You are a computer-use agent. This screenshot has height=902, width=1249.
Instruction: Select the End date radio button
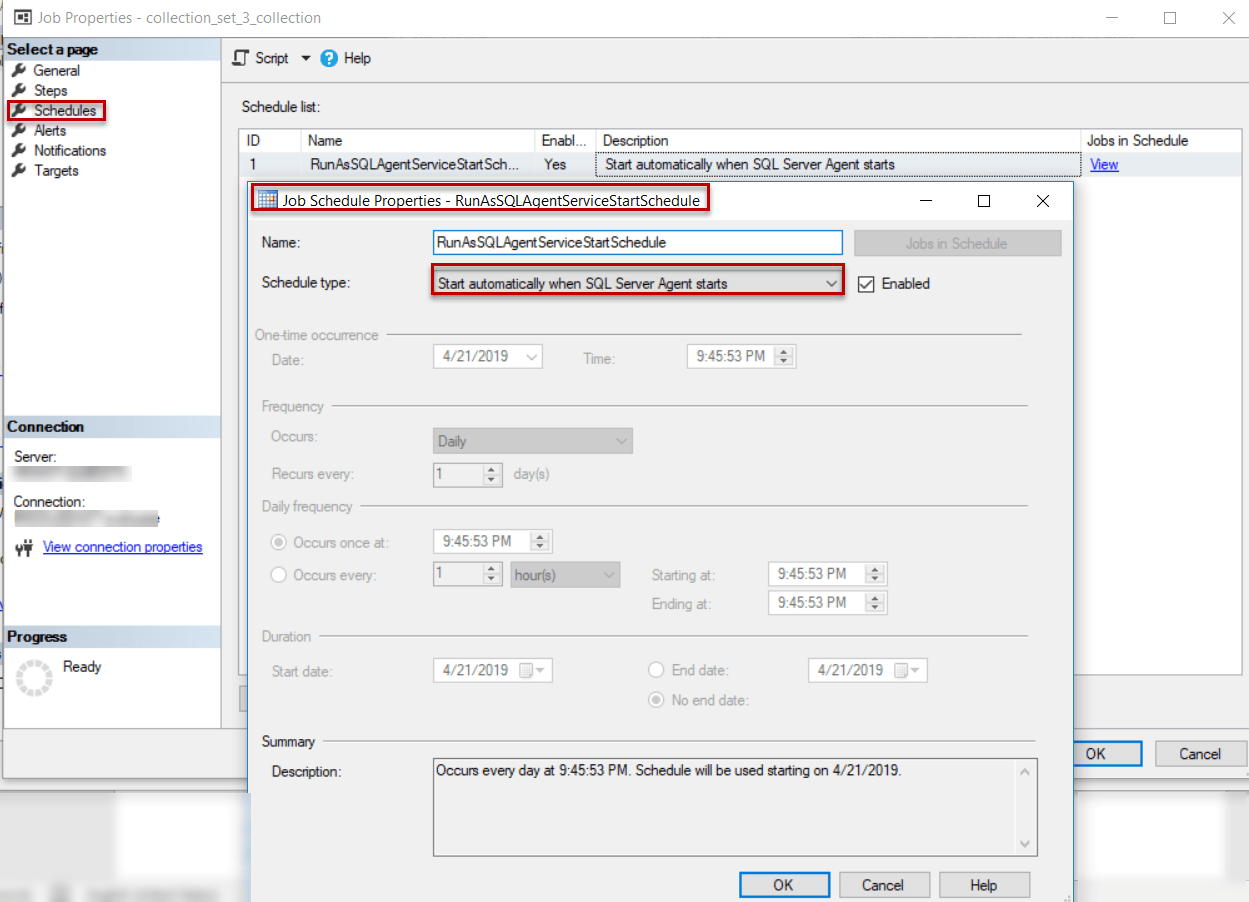(655, 669)
